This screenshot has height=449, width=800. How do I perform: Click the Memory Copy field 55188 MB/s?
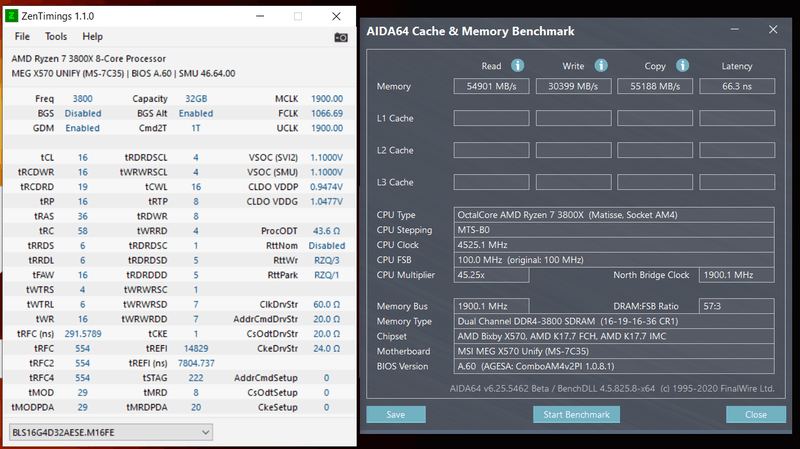click(x=655, y=86)
